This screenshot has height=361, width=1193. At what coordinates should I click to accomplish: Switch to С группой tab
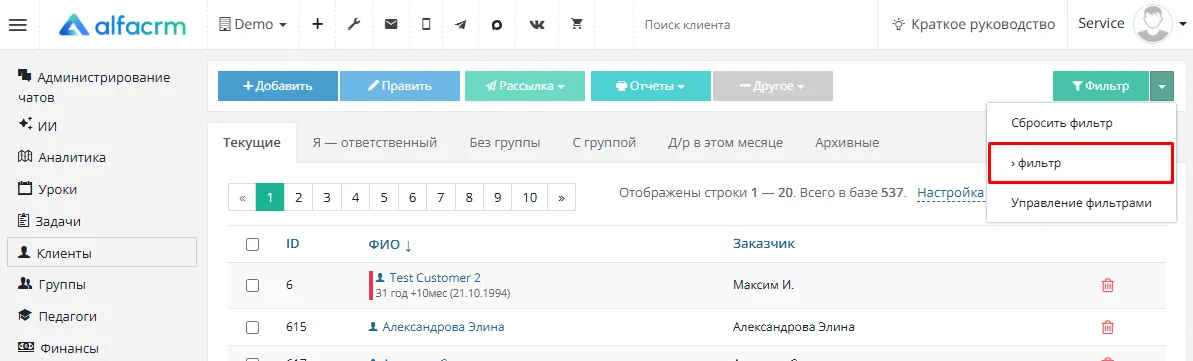[x=604, y=142]
